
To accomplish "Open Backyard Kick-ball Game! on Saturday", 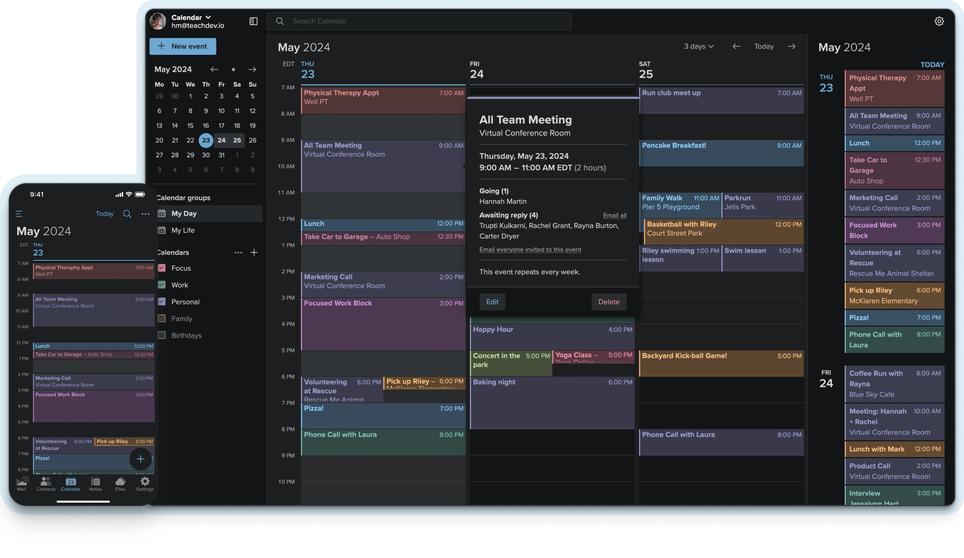I will 721,363.
